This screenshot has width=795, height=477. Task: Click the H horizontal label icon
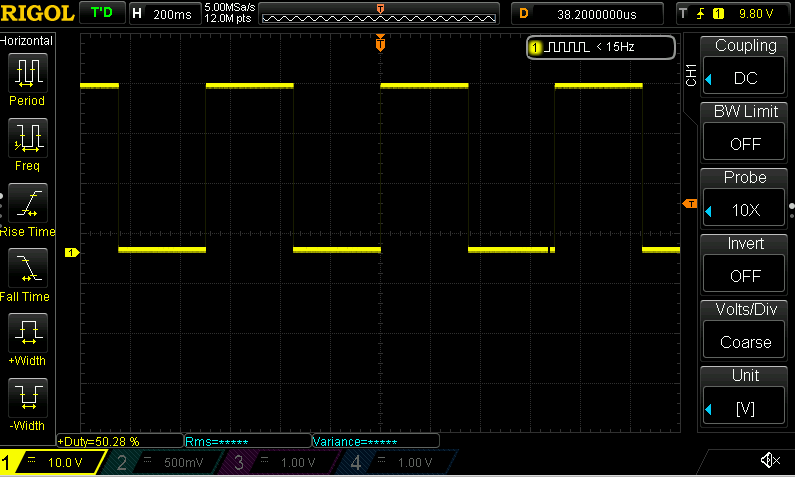pyautogui.click(x=137, y=14)
